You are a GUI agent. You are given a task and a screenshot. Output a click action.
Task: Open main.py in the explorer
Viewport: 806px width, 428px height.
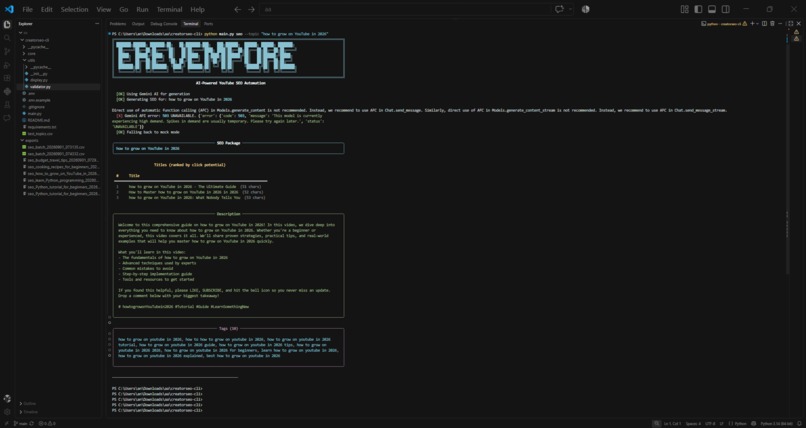[x=34, y=114]
